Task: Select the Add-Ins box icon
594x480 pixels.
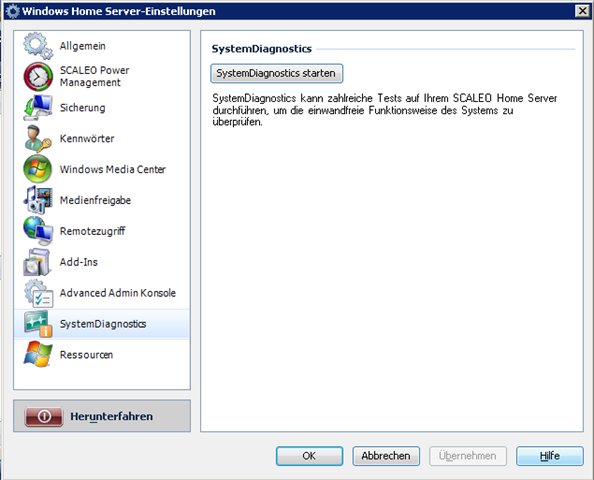Action: point(37,262)
